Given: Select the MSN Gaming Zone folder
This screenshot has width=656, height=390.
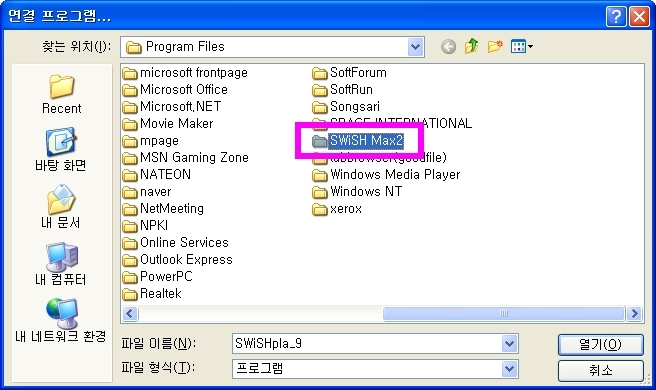Looking at the screenshot, I should (185, 158).
